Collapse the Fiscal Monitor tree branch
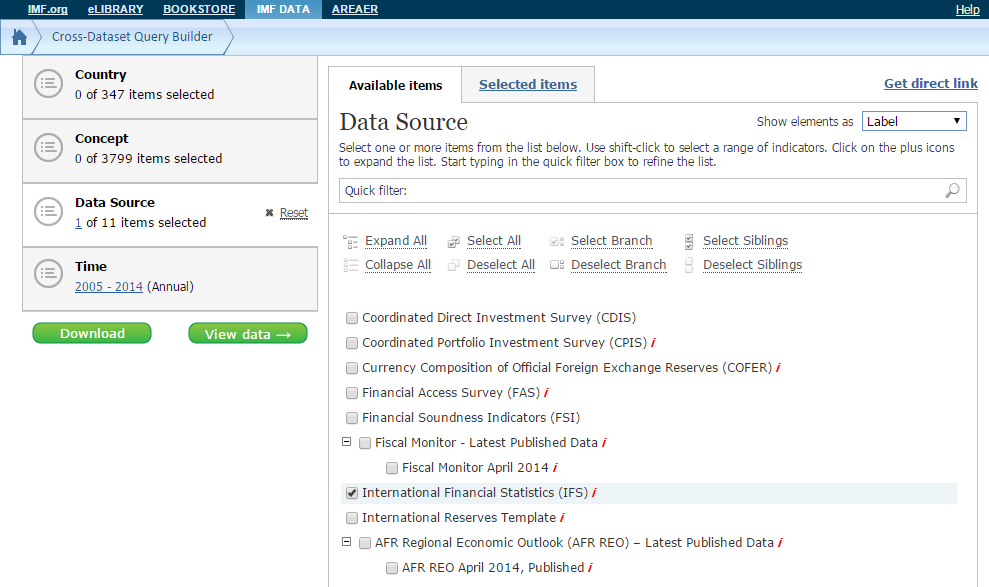This screenshot has width=989, height=587. [x=347, y=442]
